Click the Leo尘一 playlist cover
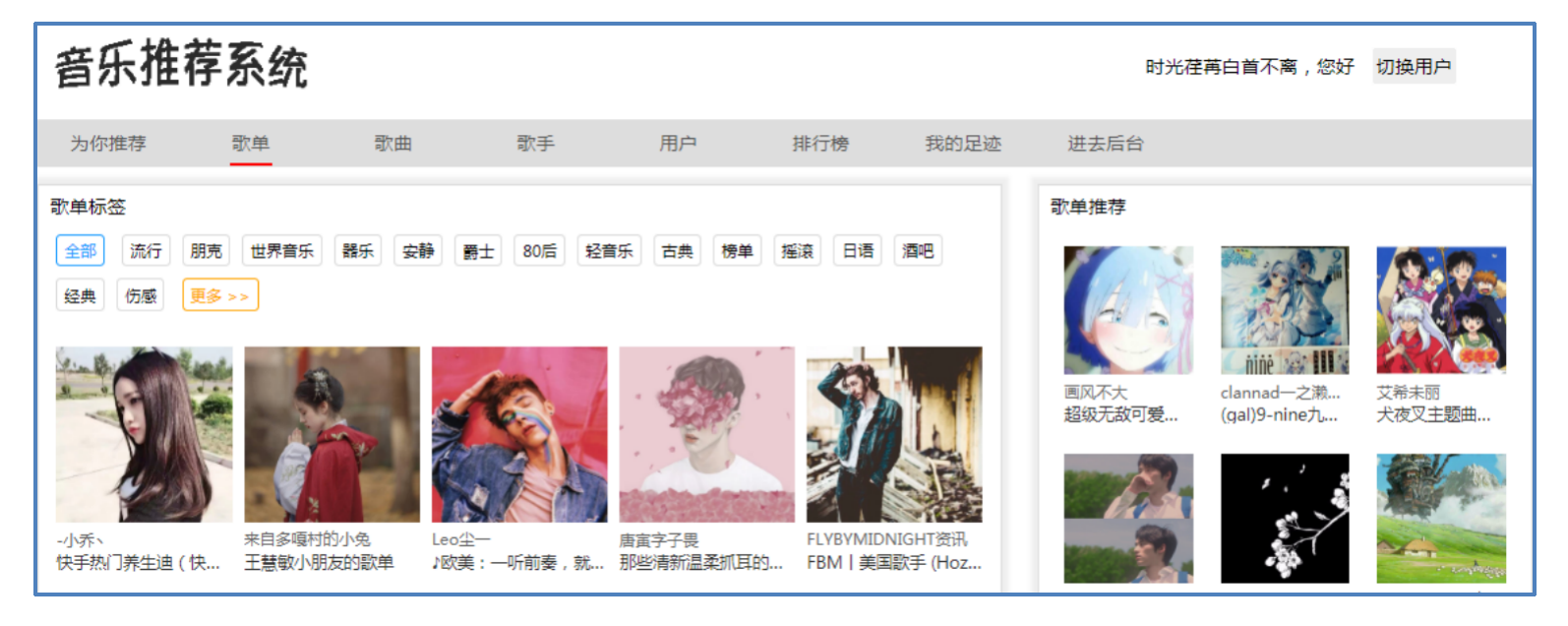Screen dimensions: 1568x626 [519, 434]
